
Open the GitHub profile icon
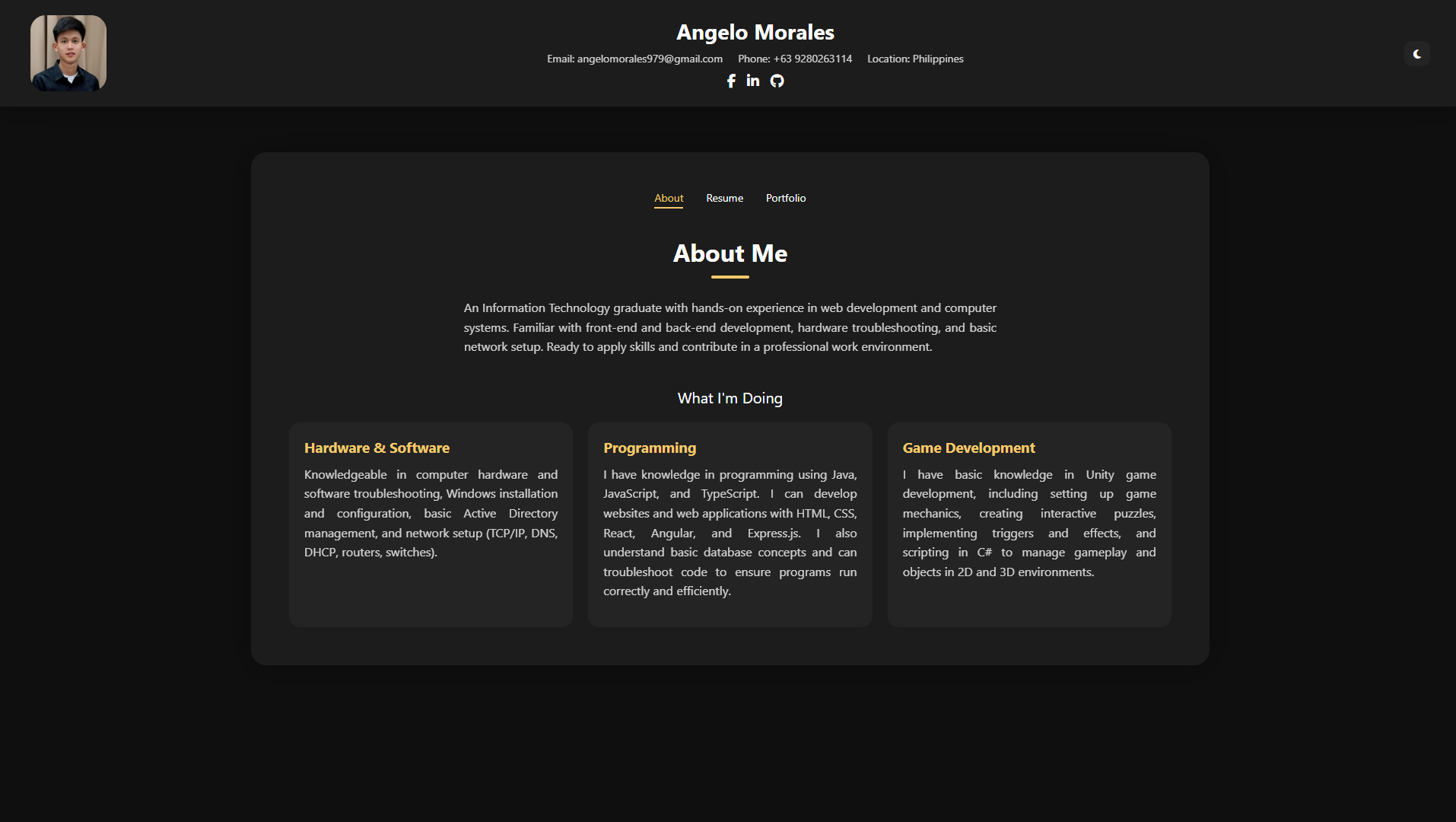[x=777, y=81]
